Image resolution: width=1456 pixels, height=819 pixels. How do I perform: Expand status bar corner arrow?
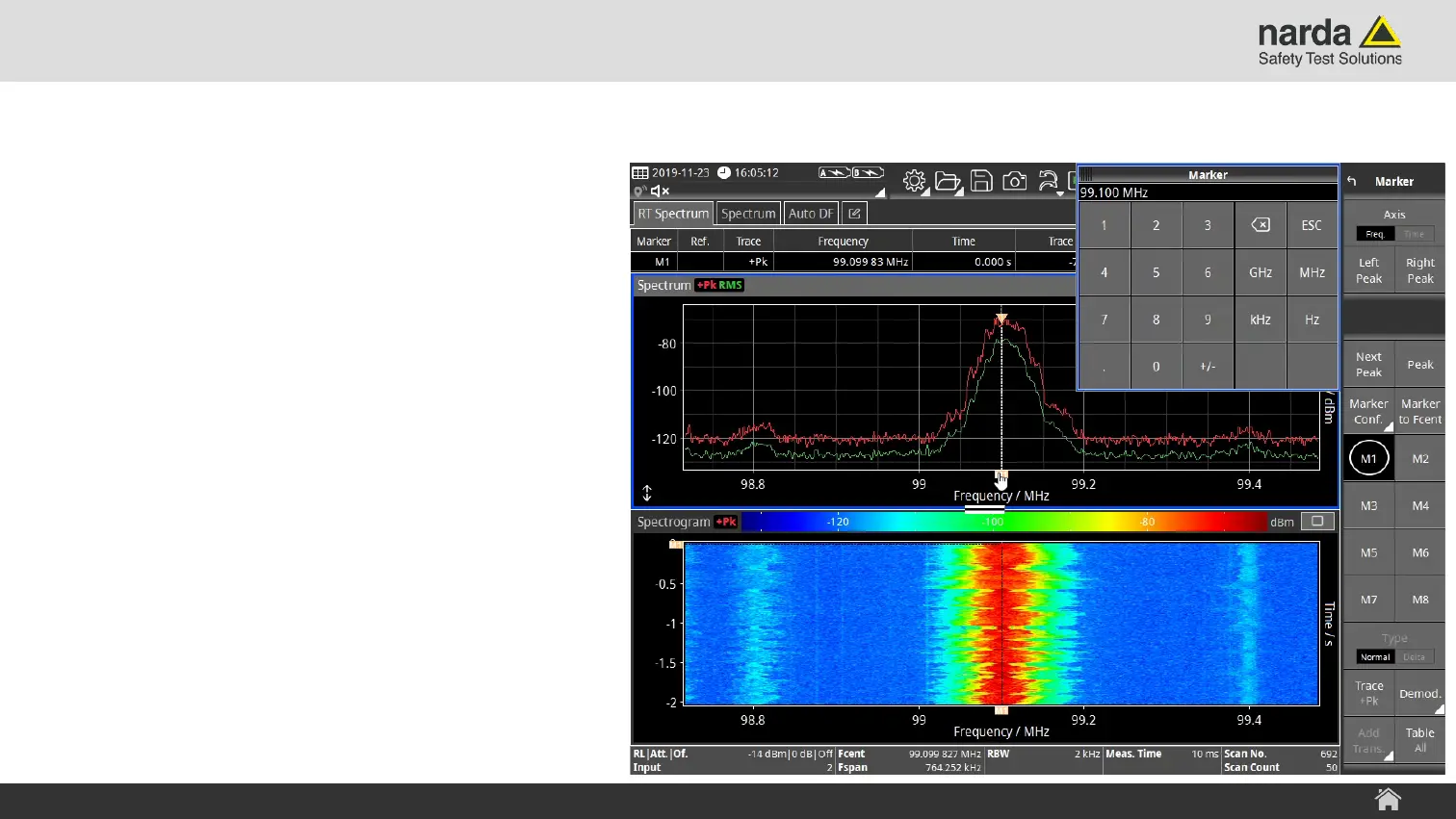point(879,192)
